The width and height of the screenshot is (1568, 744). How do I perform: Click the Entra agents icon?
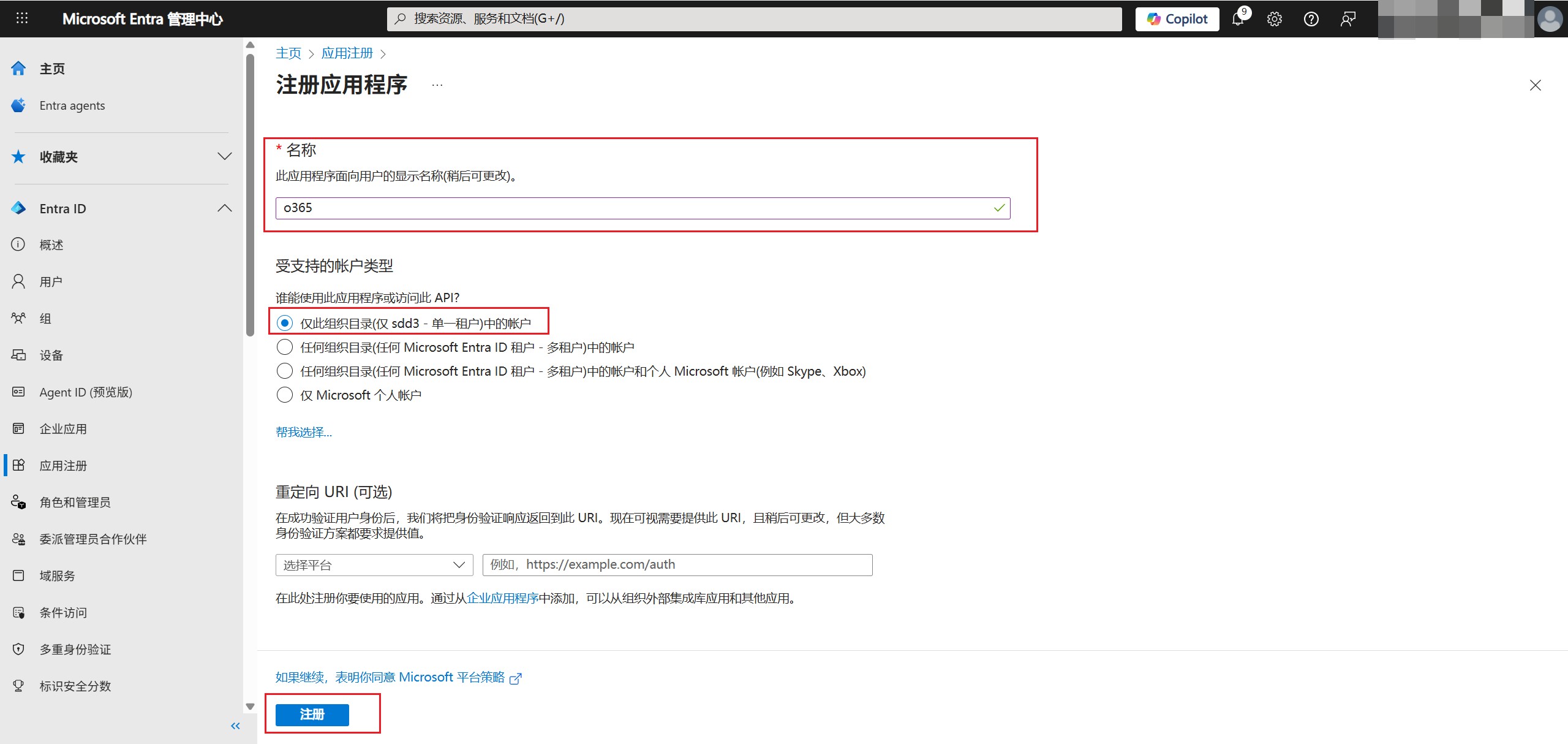pos(18,105)
